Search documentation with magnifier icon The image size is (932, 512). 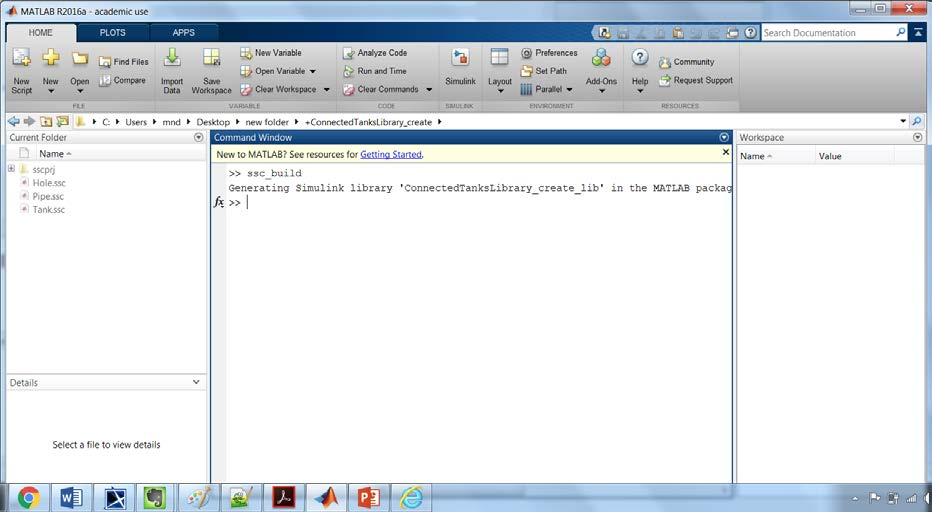click(901, 32)
